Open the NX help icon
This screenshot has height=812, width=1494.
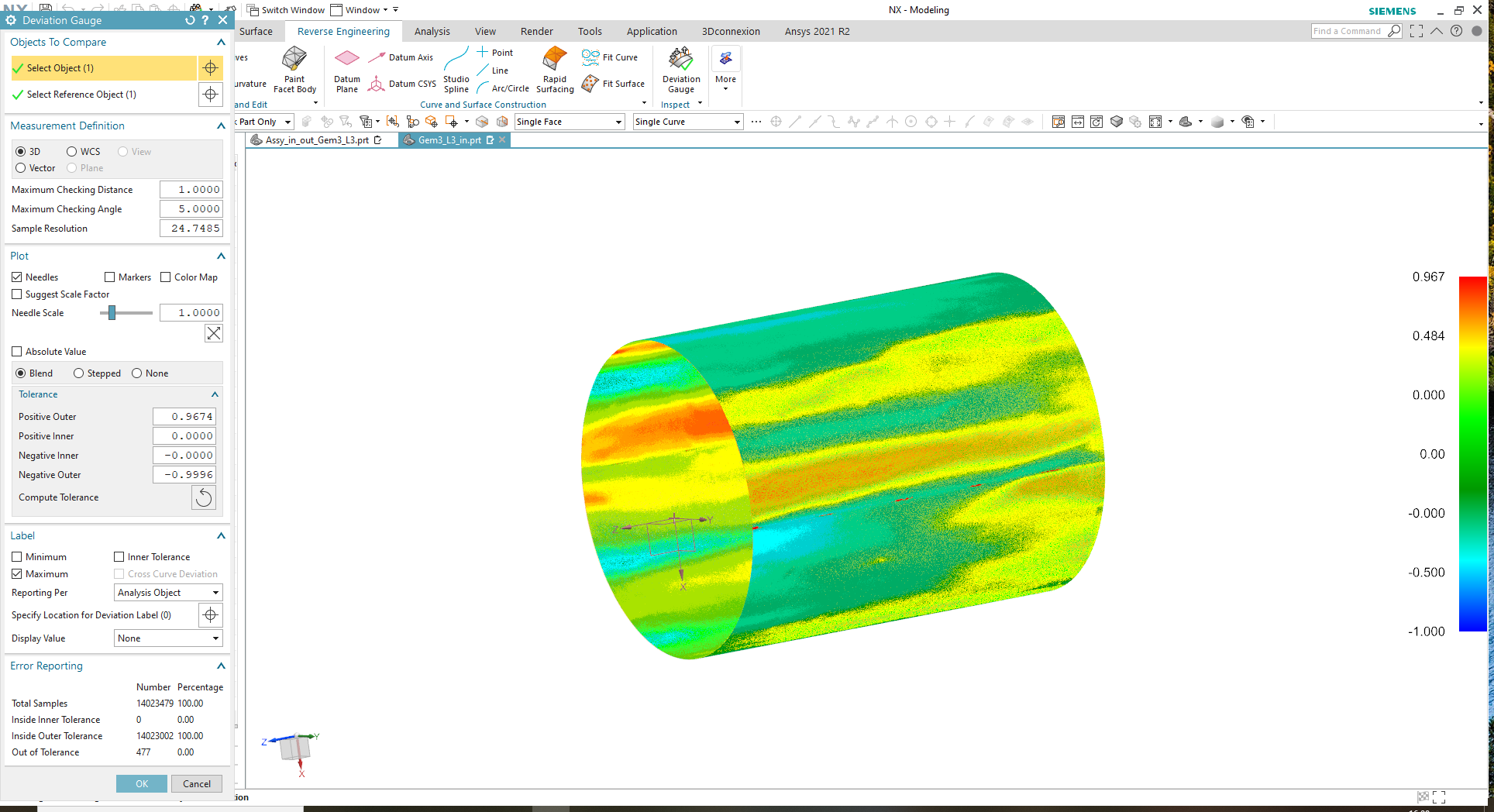pos(1457,31)
